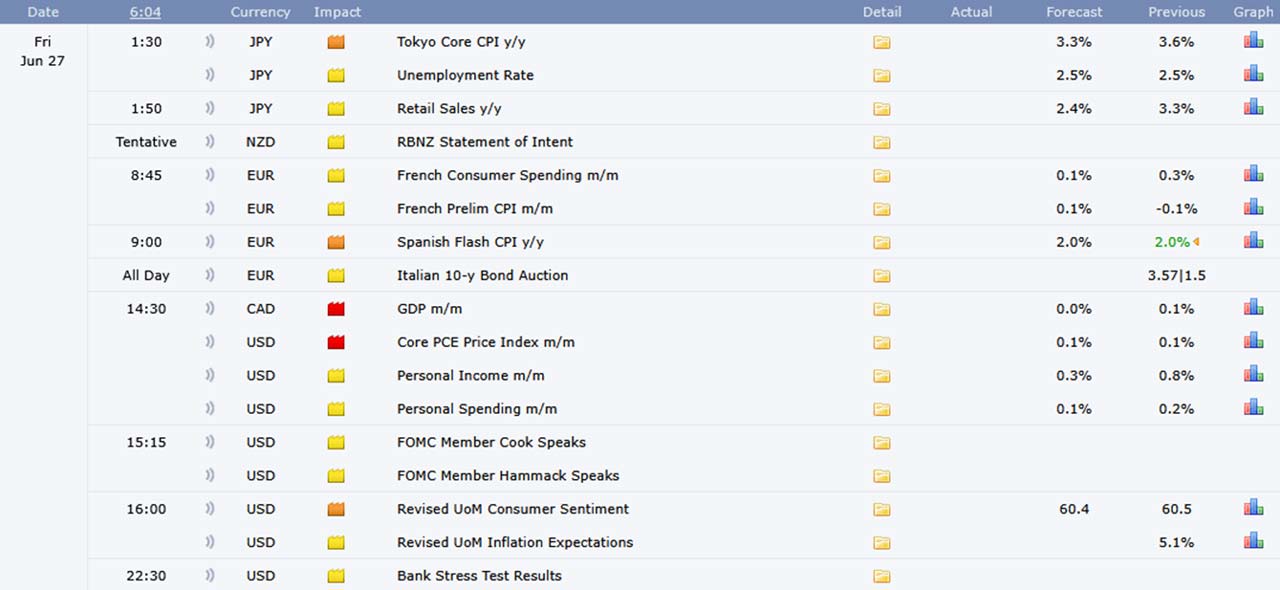Screen dimensions: 1280x590
Task: Click graph icon for Retail Sales y/y
Action: point(1253,107)
